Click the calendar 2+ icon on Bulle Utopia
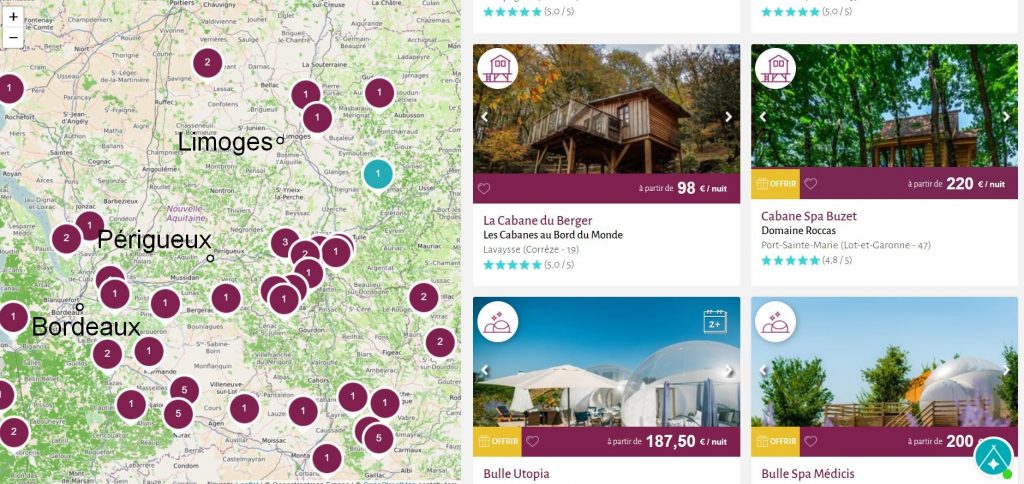 715,321
